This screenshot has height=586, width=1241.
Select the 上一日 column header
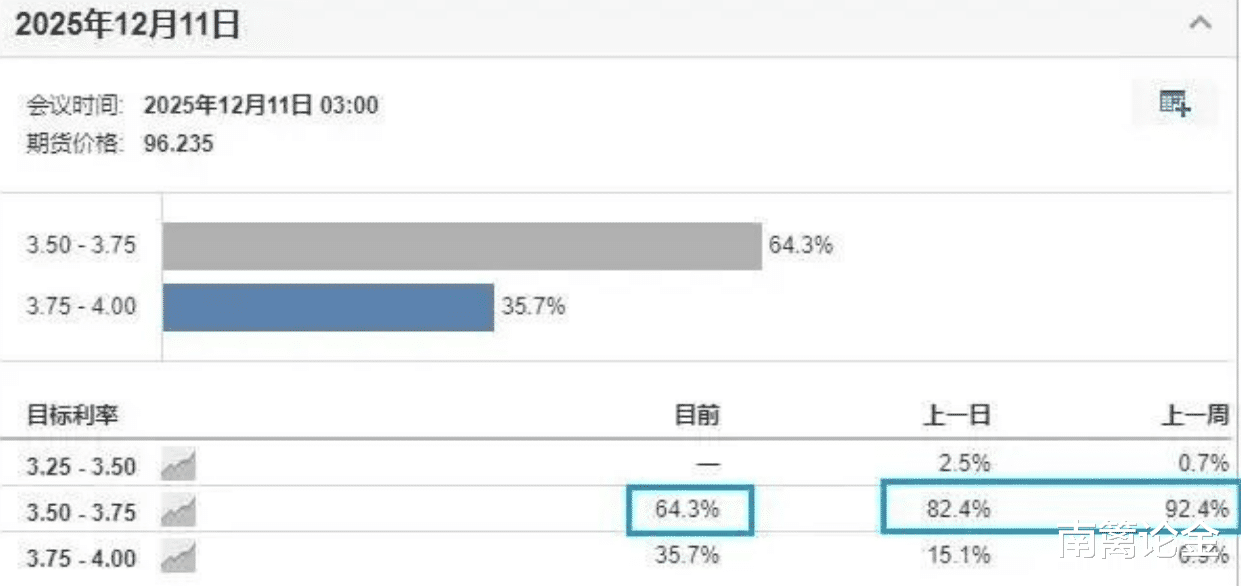957,415
